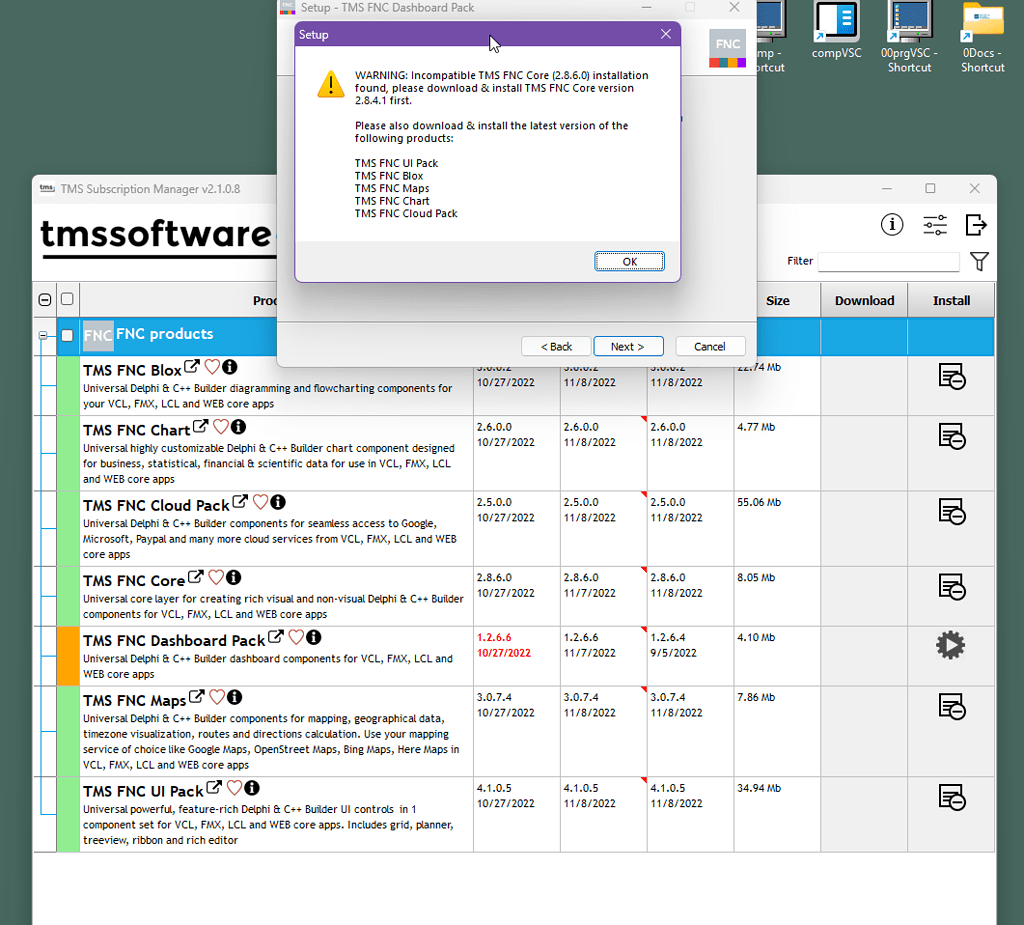Open the filter settings sliders icon
The image size is (1024, 925).
click(x=935, y=225)
